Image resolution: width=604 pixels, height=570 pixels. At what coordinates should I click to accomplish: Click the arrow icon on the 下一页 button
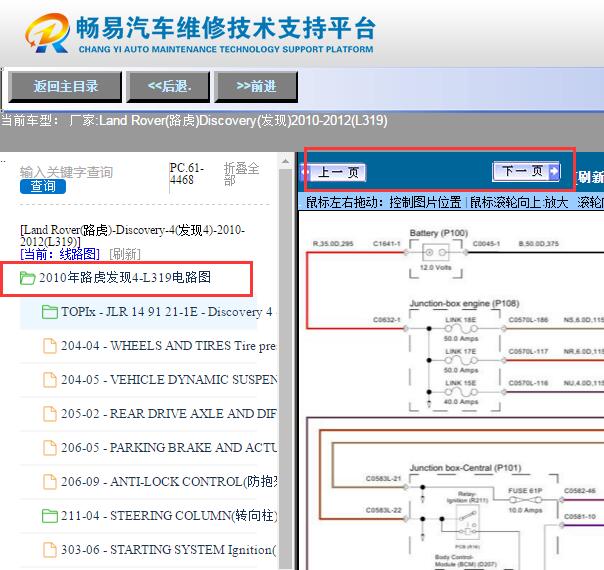click(x=554, y=171)
